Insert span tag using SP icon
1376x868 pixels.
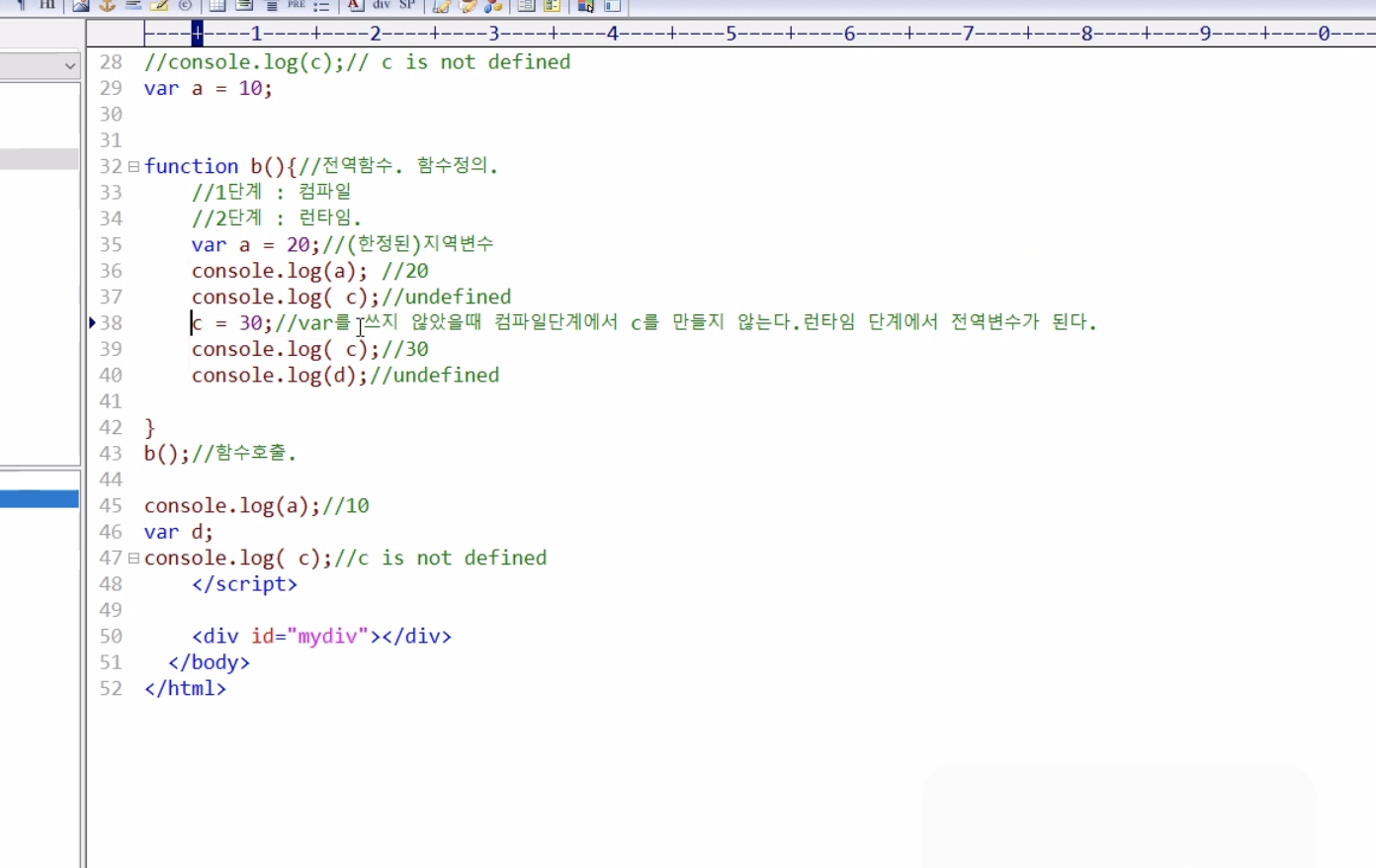tap(407, 5)
